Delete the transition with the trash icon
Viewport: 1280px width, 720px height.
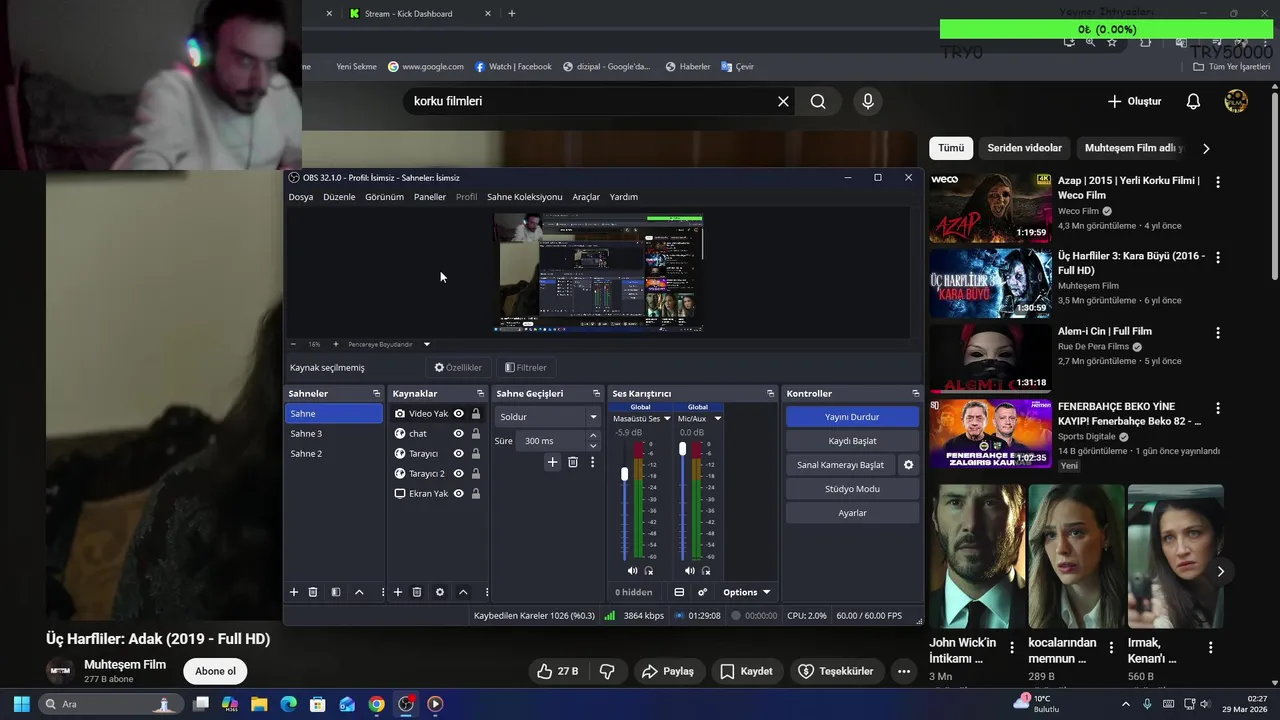click(573, 462)
